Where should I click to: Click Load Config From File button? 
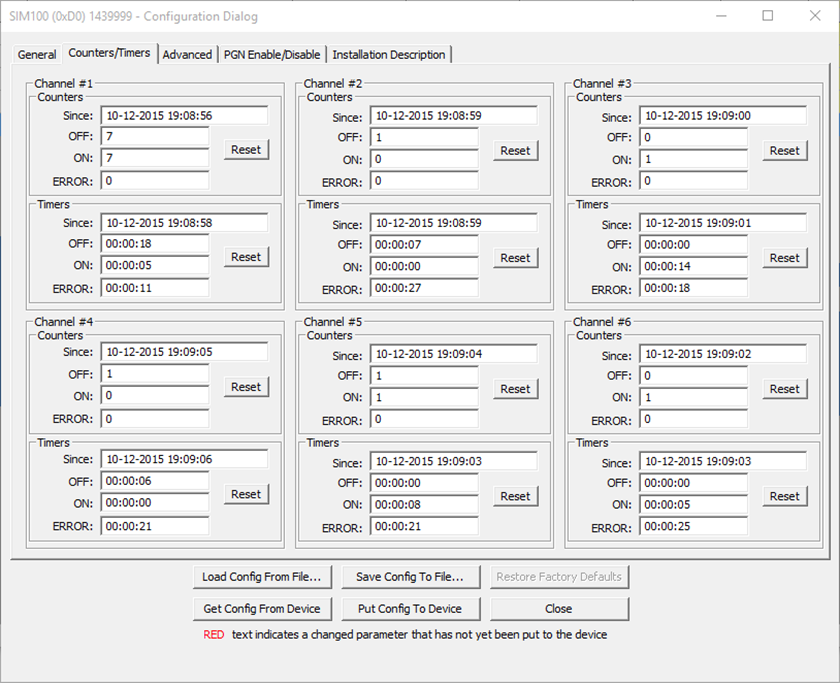point(261,577)
